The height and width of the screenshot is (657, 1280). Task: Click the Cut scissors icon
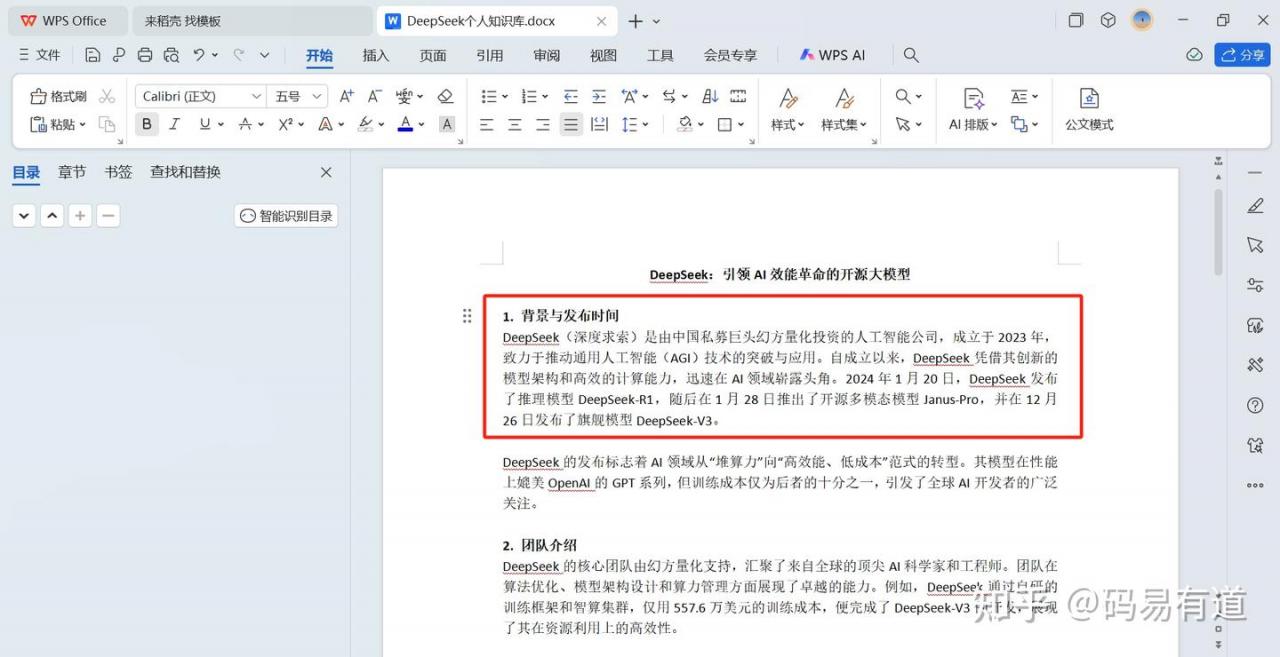[107, 96]
